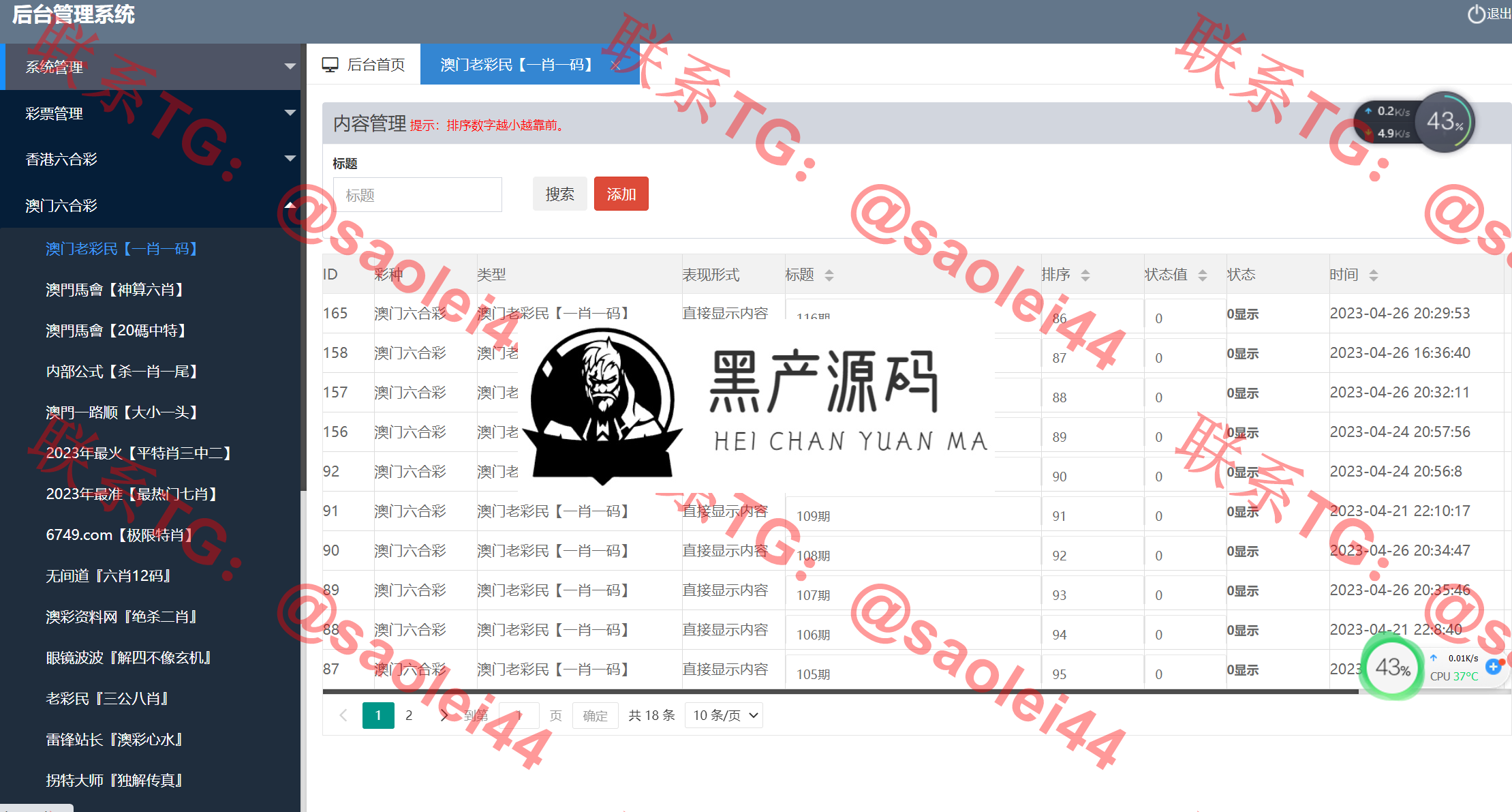This screenshot has width=1512, height=812.
Task: Click the blue plus icon on CPU widget
Action: pyautogui.click(x=1493, y=666)
